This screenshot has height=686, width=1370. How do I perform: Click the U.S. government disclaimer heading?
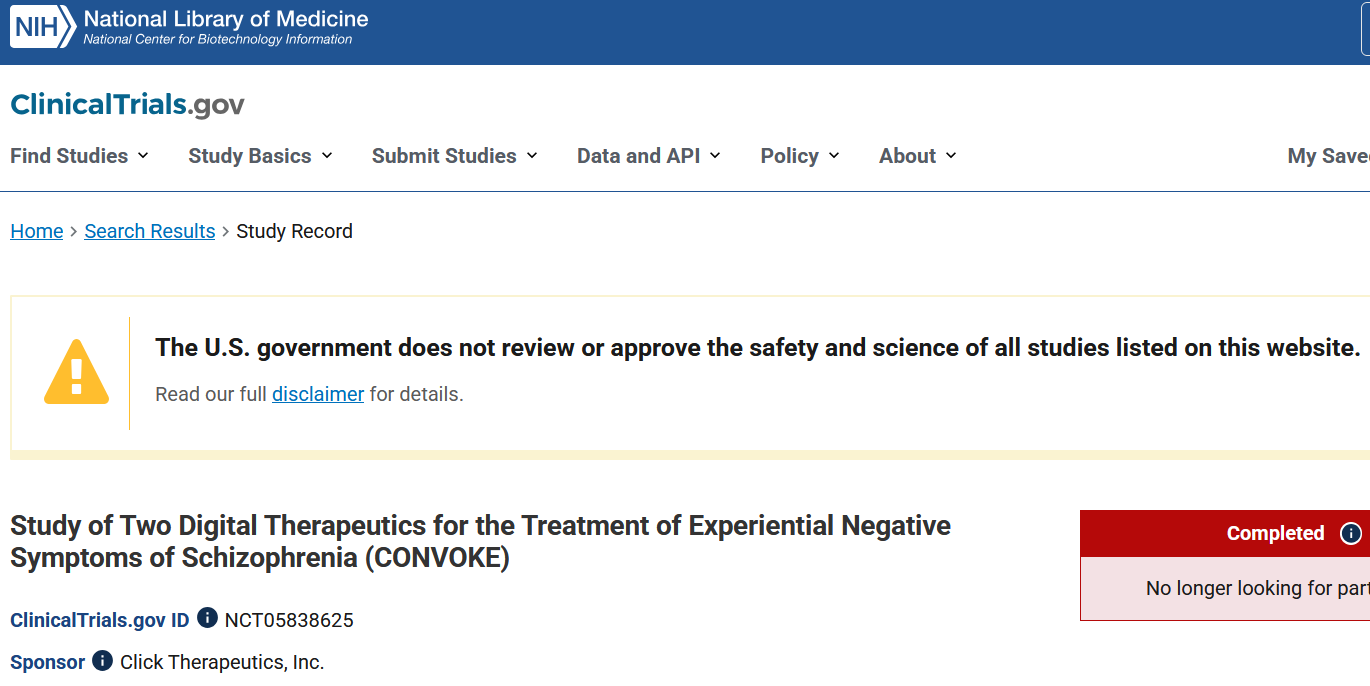(x=758, y=348)
